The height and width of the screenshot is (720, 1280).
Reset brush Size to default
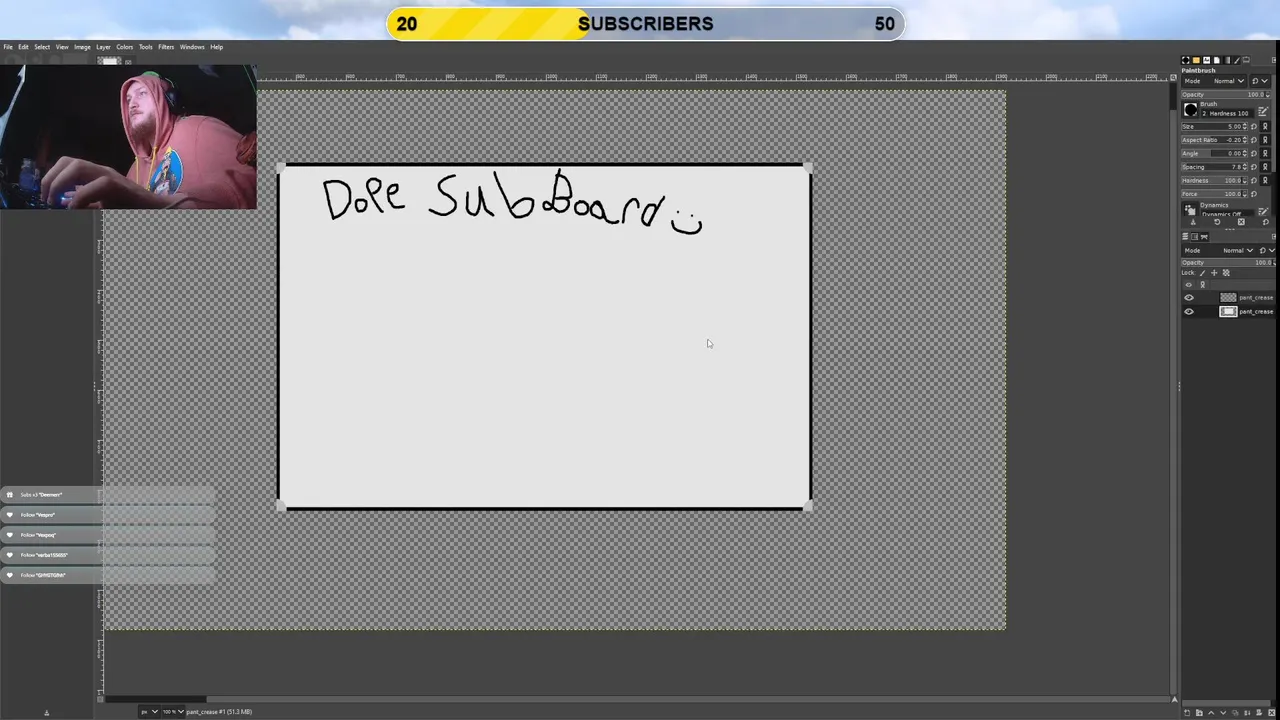click(1254, 127)
